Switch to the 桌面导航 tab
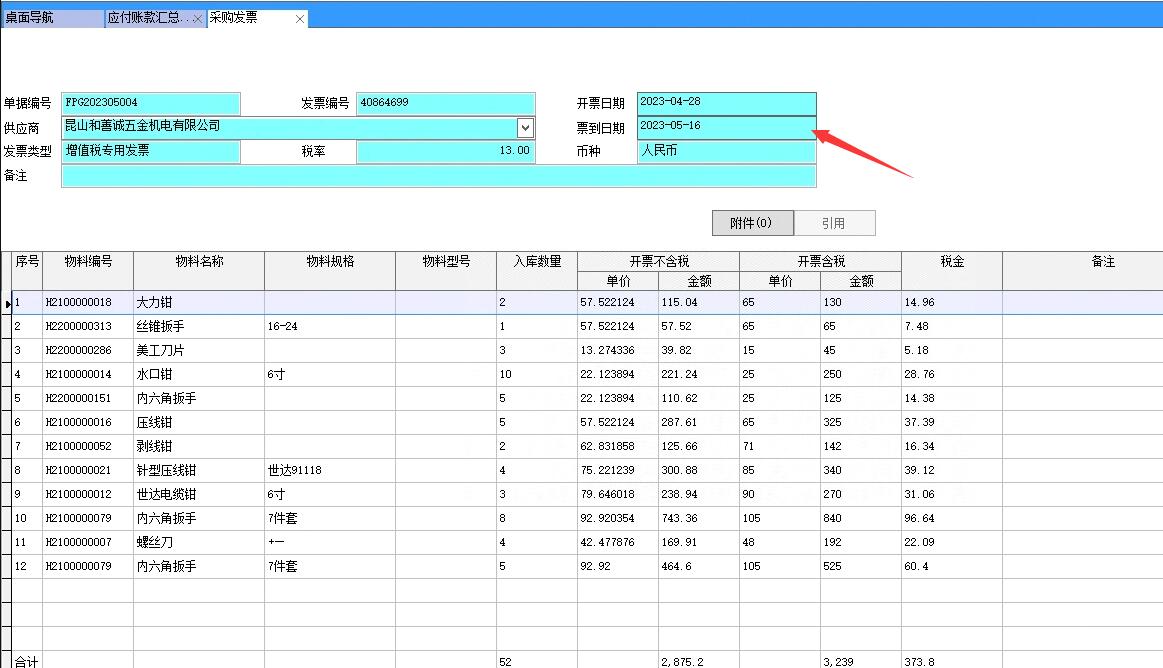The height and width of the screenshot is (668, 1163). (x=52, y=18)
